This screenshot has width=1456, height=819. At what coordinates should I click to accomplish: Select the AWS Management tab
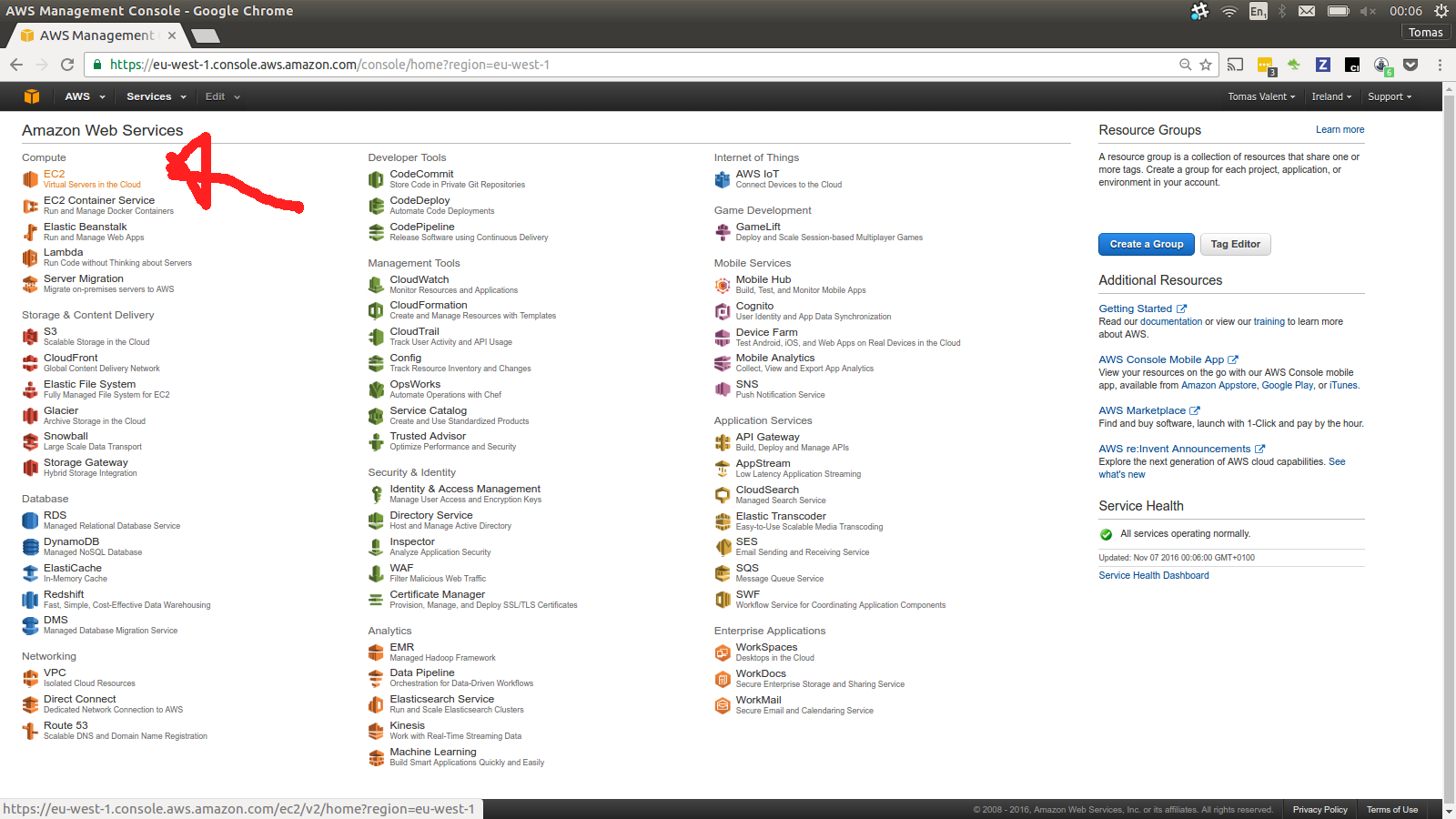97,35
